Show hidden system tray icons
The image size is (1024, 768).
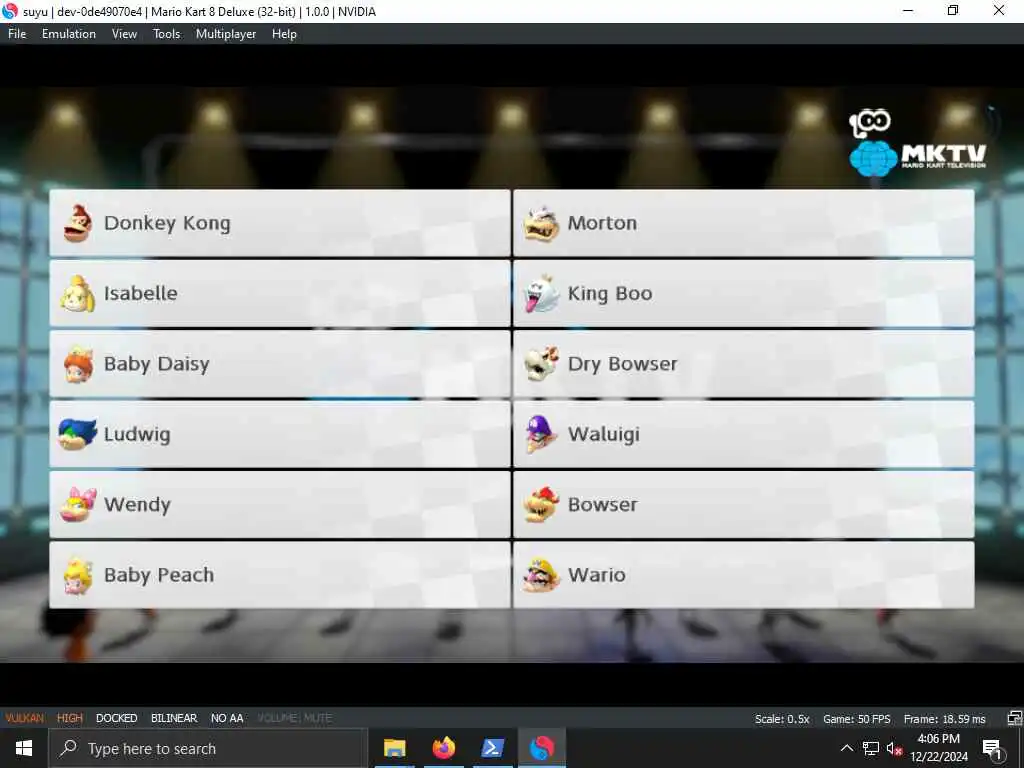click(846, 748)
